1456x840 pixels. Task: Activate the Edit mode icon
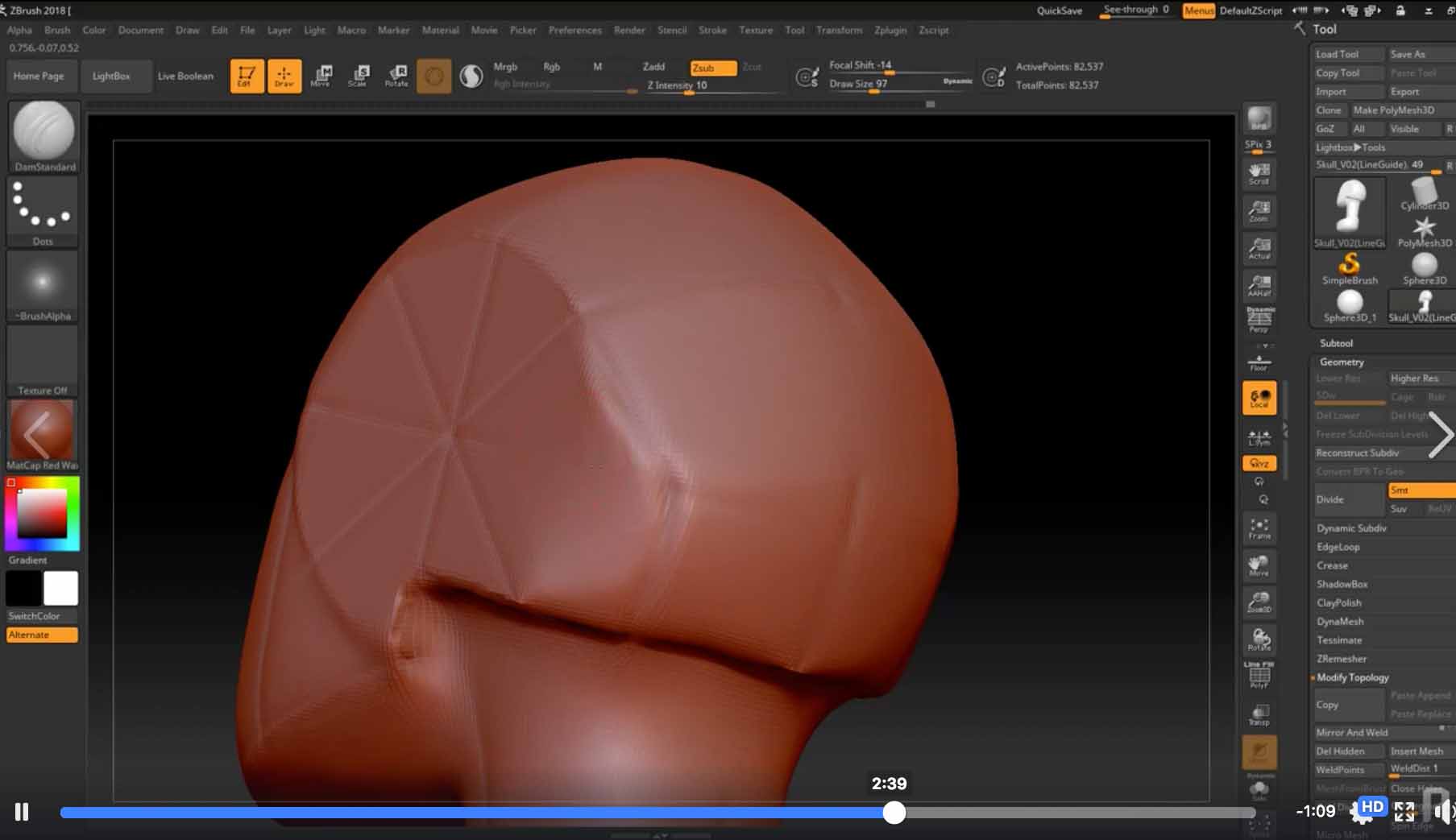(x=247, y=76)
